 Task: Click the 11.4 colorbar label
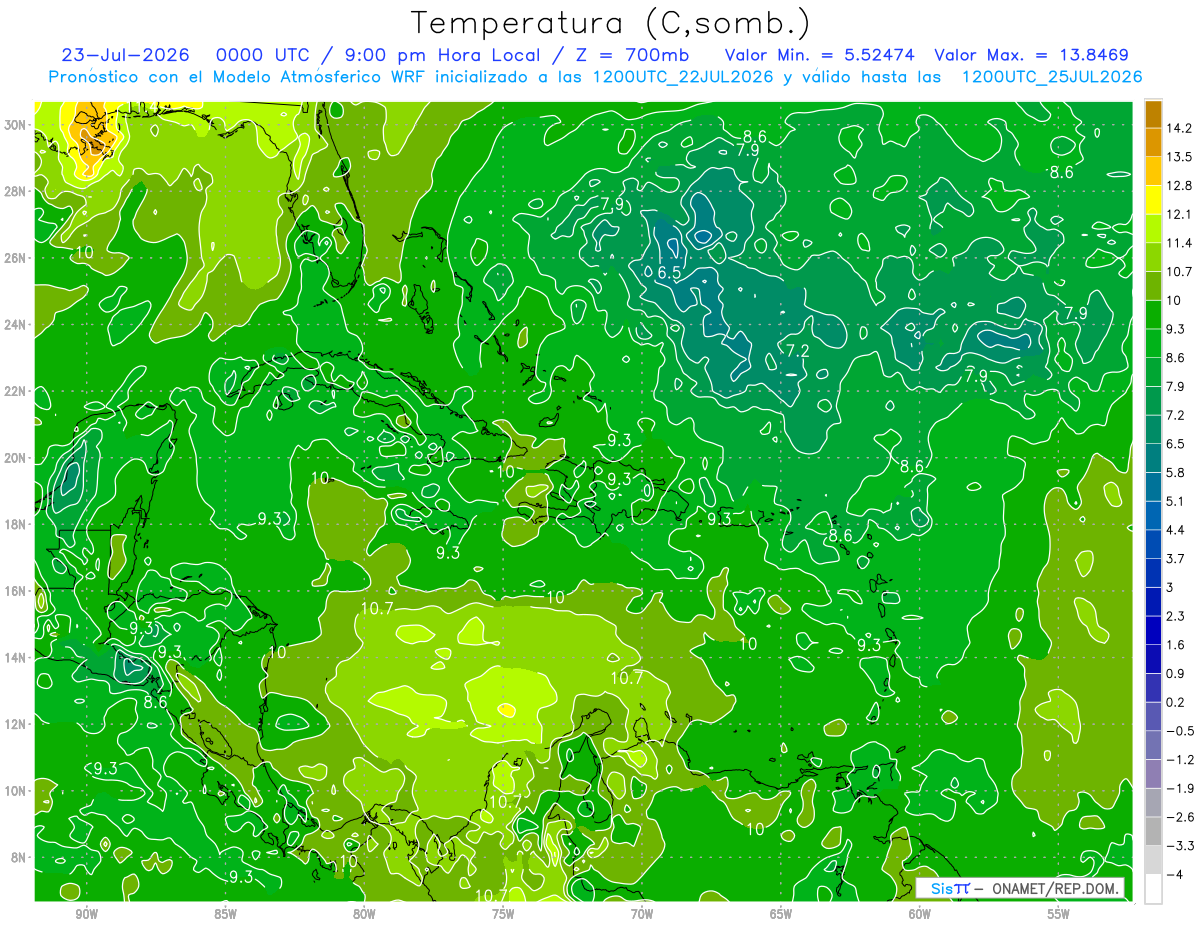(x=1179, y=243)
